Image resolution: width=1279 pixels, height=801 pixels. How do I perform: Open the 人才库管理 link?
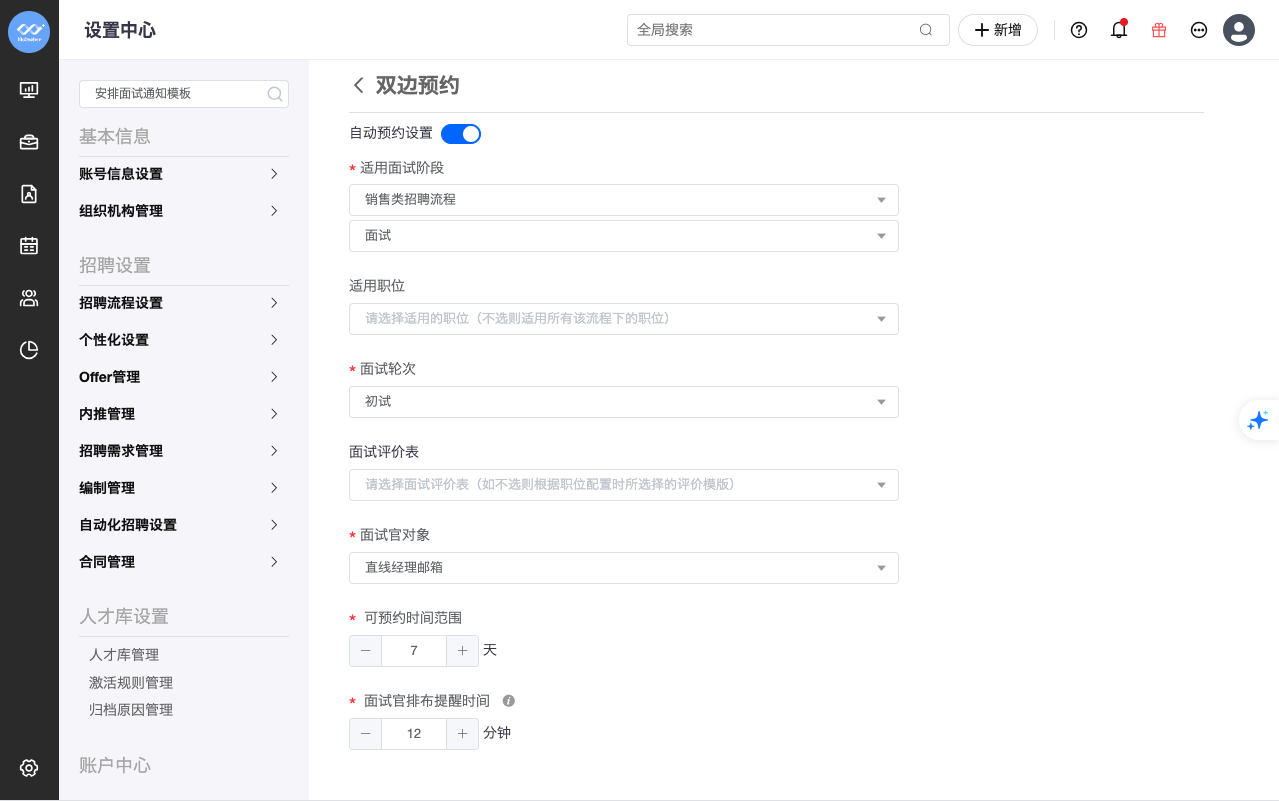(124, 655)
